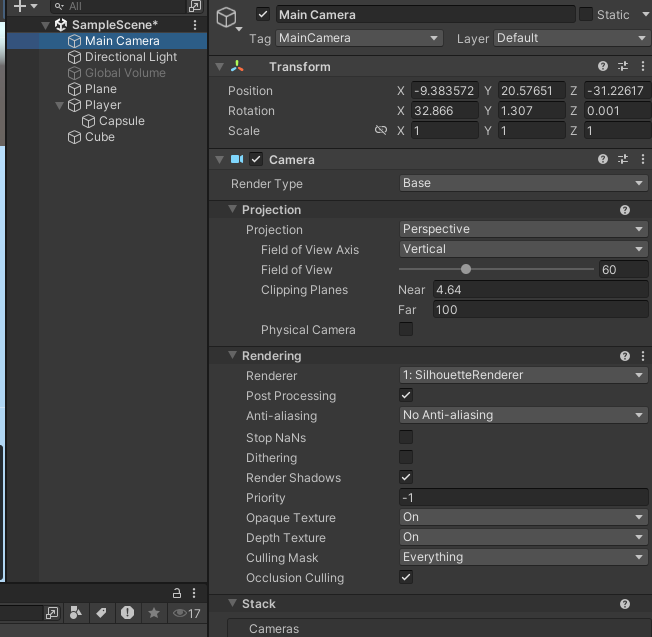Open Rendering section help icon
652x637 pixels.
625,356
